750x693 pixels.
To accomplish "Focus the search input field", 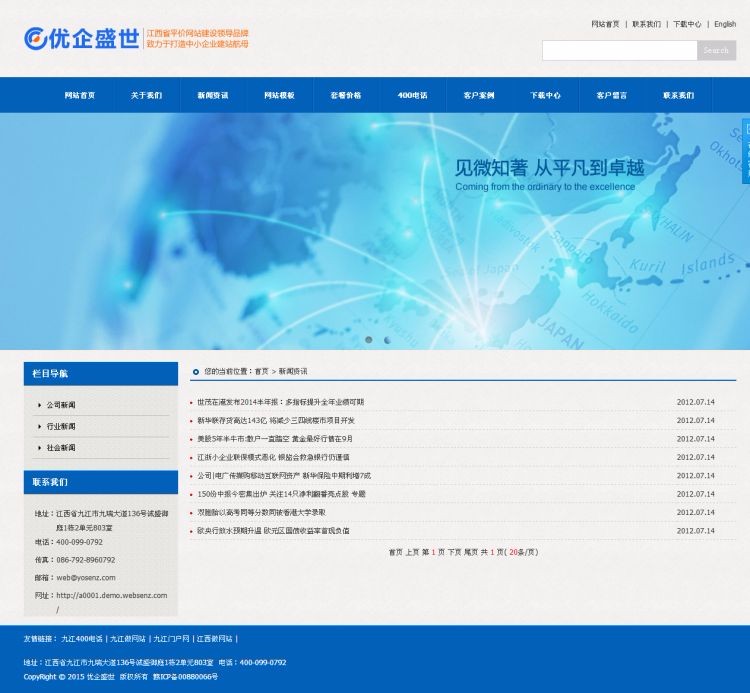I will pyautogui.click(x=619, y=50).
